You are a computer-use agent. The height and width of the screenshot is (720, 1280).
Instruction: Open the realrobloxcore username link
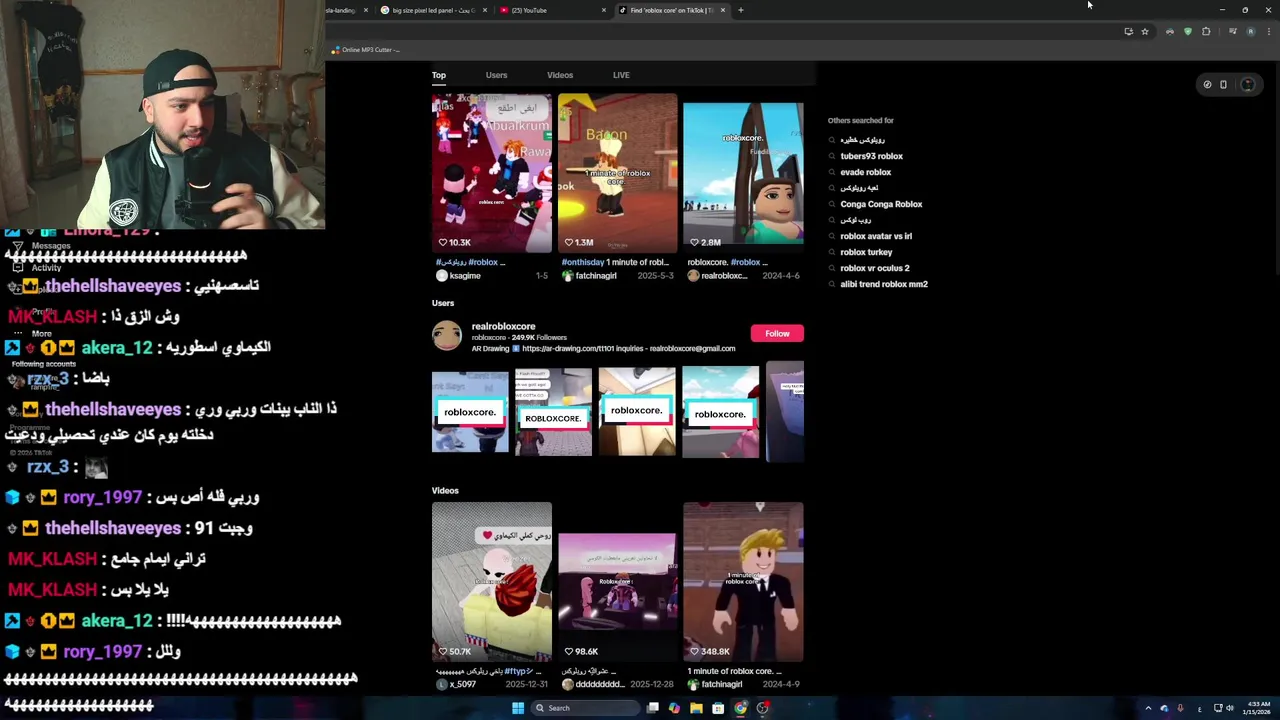point(503,326)
